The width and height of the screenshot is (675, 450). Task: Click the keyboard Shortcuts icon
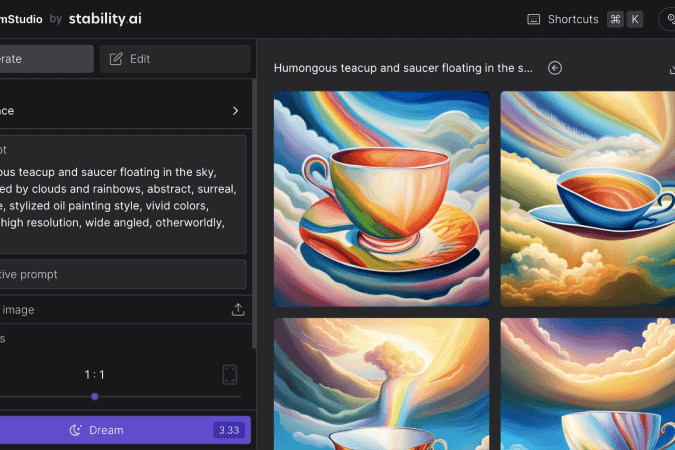tap(534, 19)
